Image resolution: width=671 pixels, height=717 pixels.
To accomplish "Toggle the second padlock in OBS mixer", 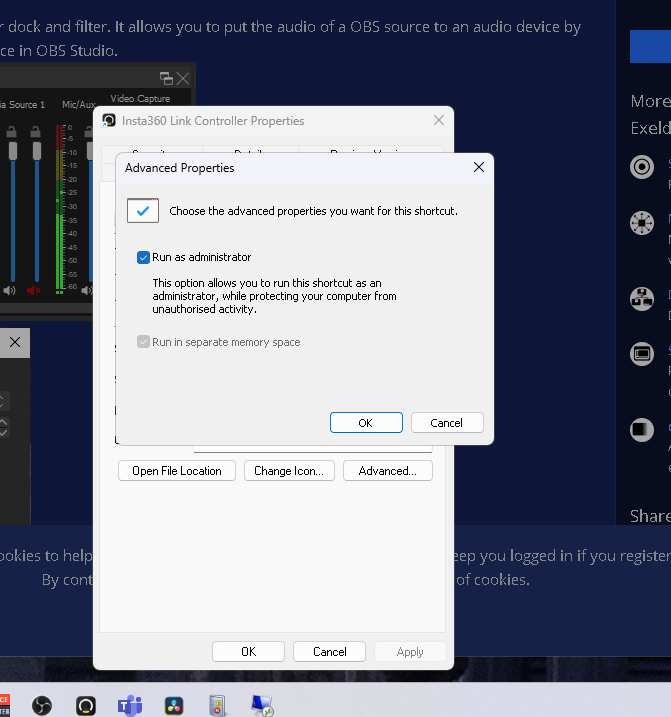I will click(x=35, y=132).
